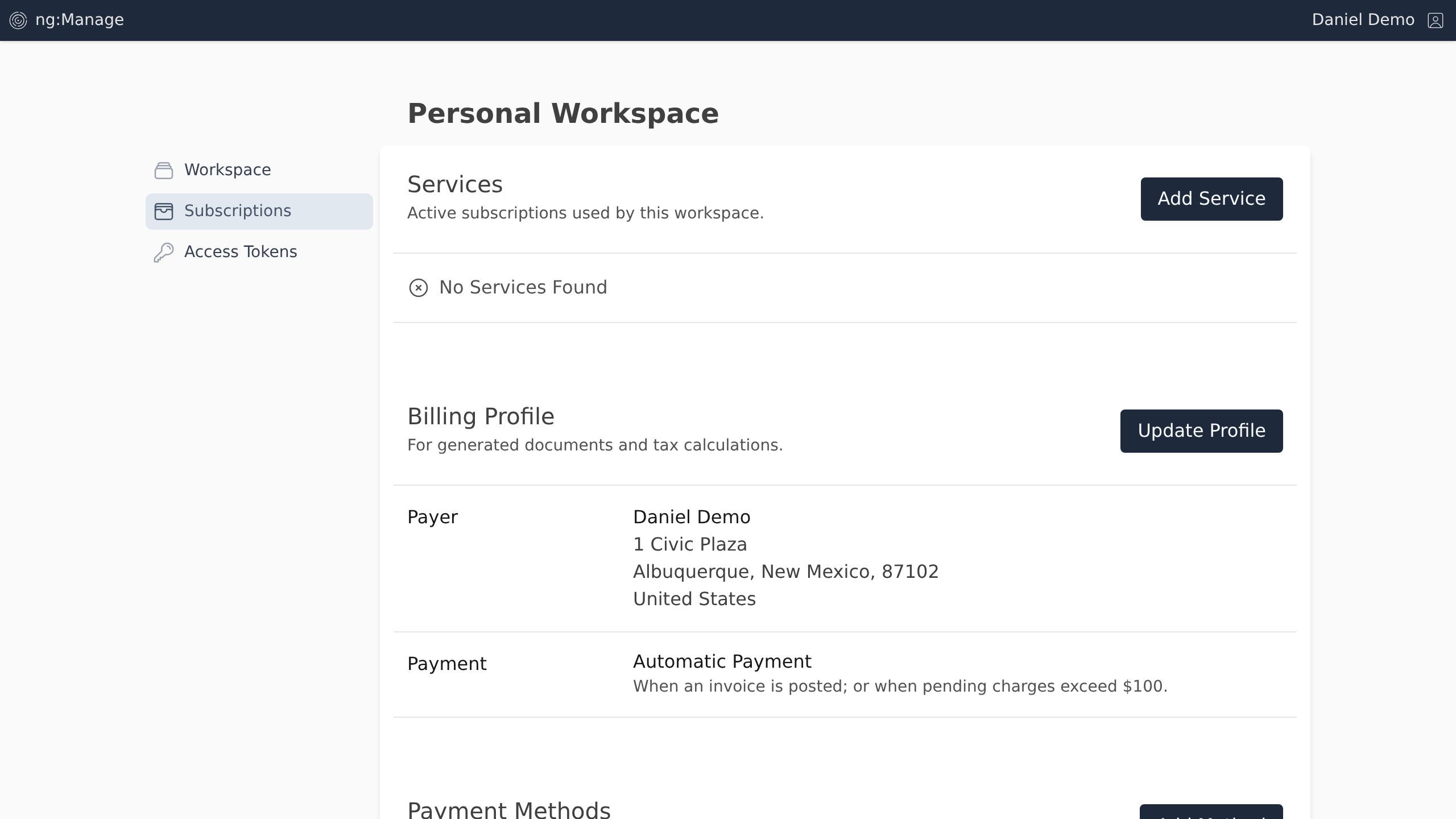Open the user profile icon in header
Screen dimensions: 1456x819
coord(1435,20)
